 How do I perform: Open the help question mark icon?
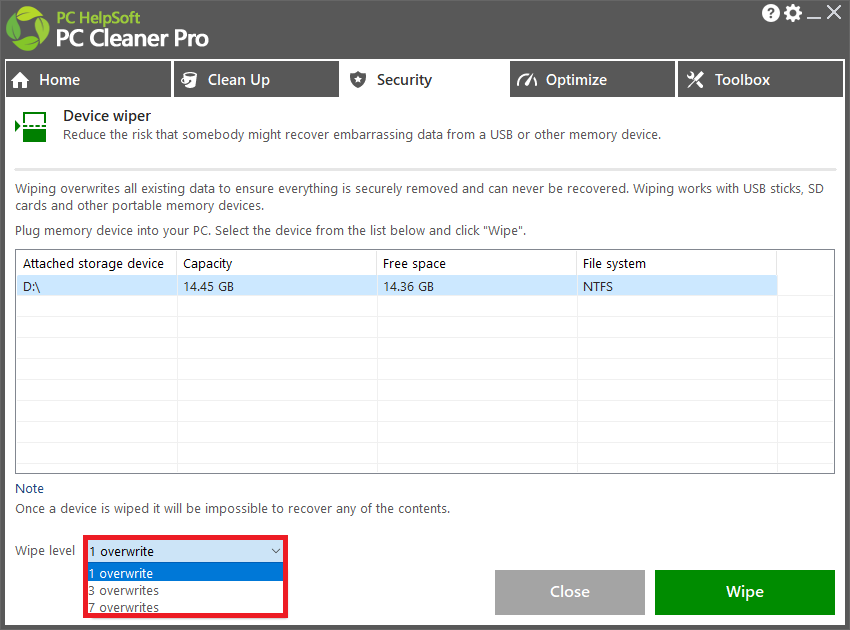coord(770,13)
